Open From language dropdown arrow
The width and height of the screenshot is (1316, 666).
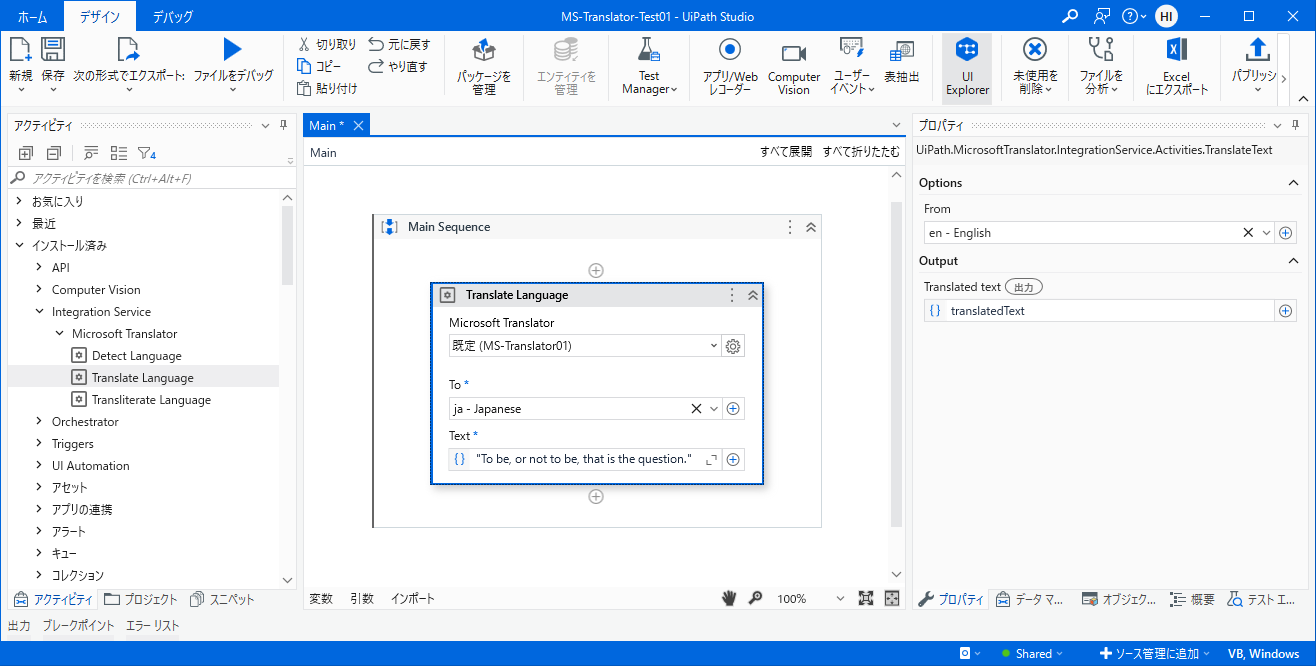pos(1267,233)
